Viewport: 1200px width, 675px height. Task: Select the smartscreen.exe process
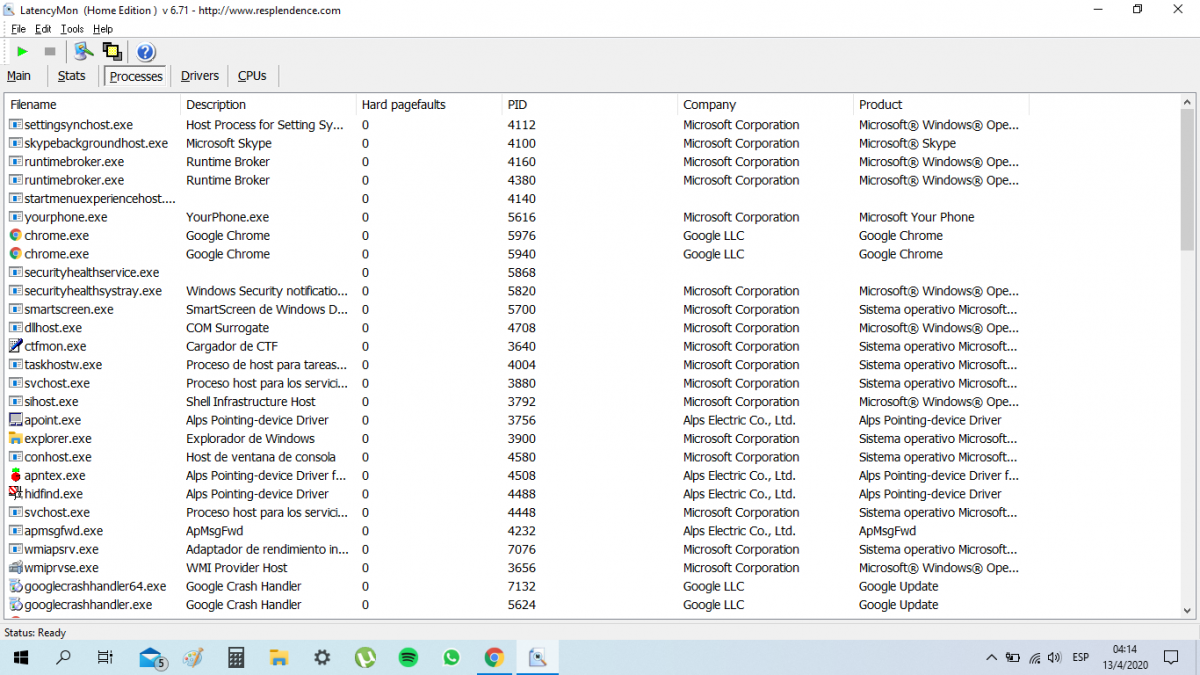69,310
